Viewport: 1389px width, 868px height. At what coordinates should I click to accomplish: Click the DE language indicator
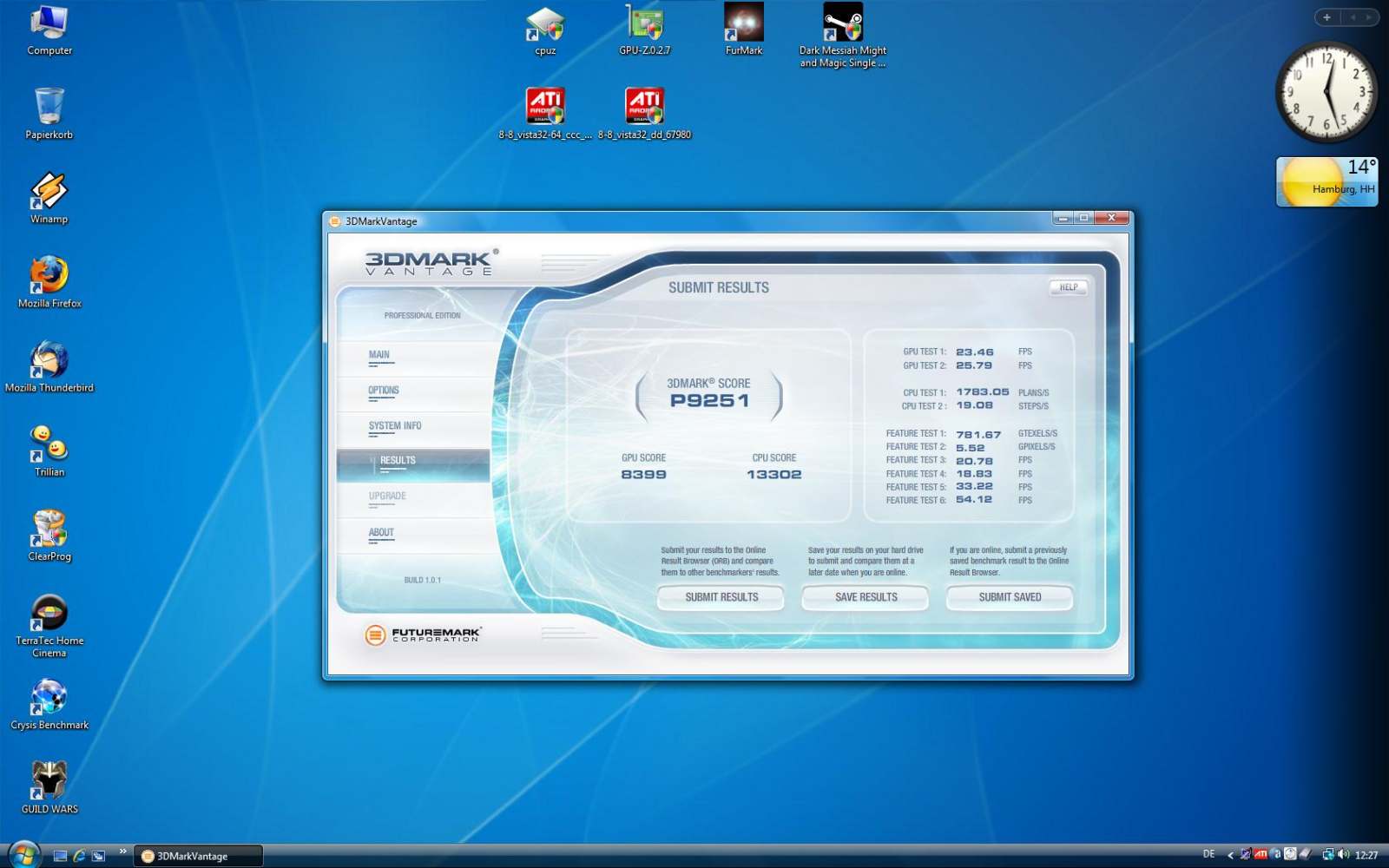(x=1208, y=855)
